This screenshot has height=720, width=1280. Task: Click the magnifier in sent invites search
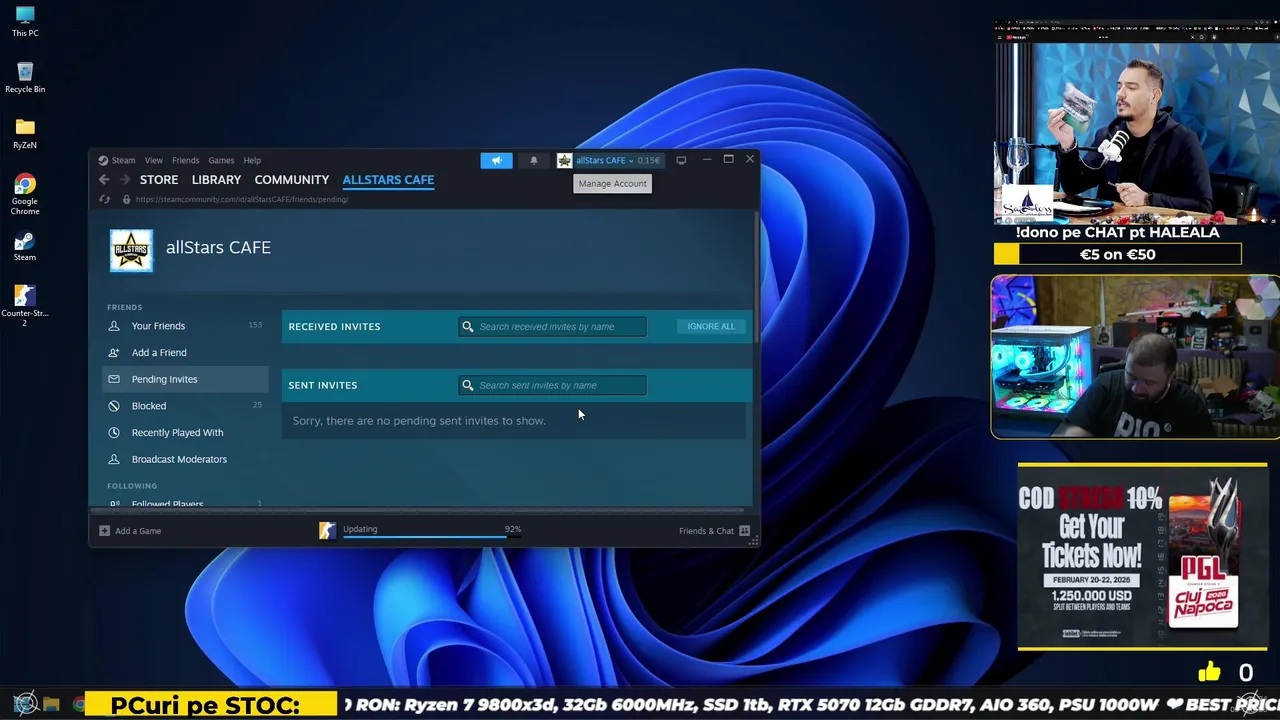(x=467, y=385)
